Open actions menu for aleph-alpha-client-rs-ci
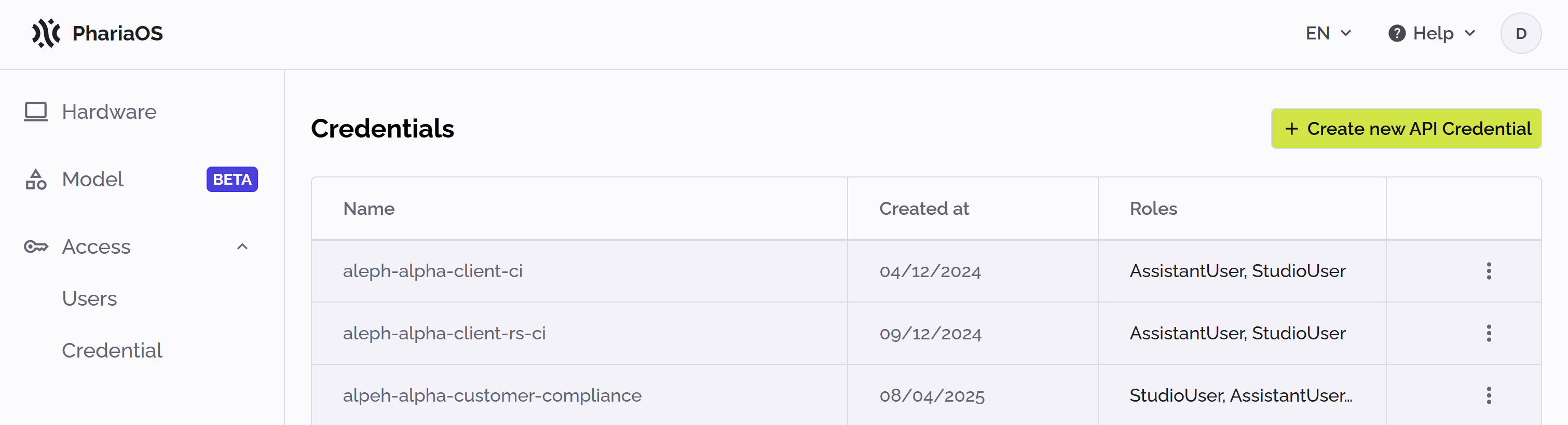Viewport: 1568px width, 425px height. pos(1488,333)
